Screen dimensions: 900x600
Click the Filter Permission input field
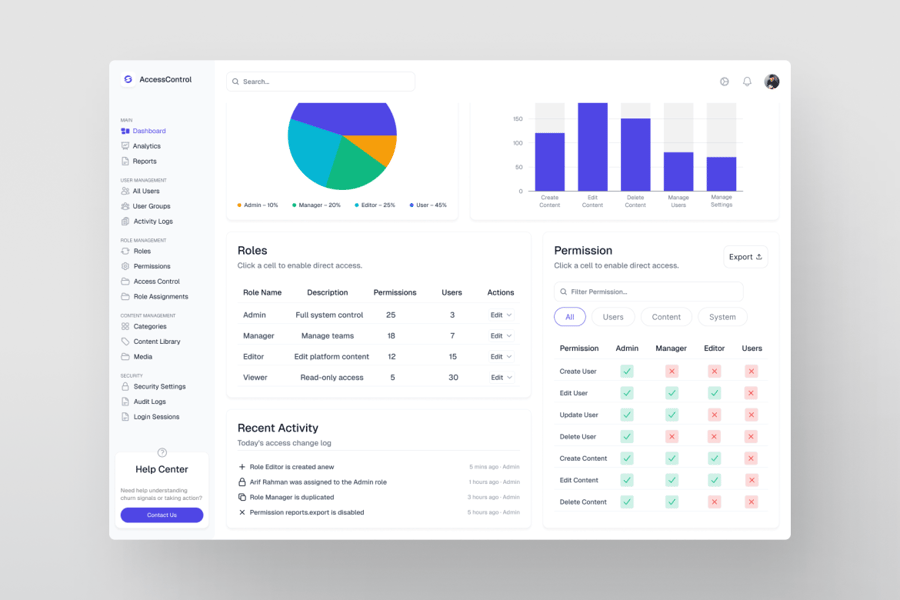click(648, 292)
